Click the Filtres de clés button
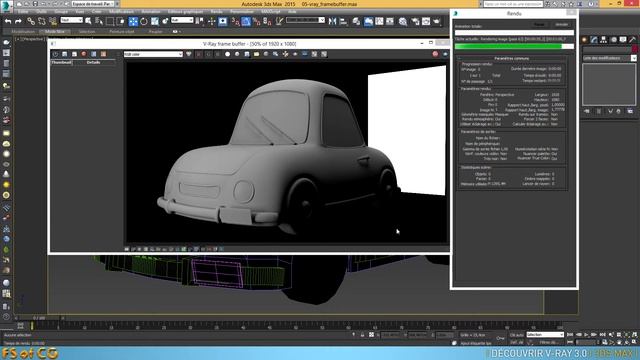This screenshot has width=640, height=360. coord(548,342)
